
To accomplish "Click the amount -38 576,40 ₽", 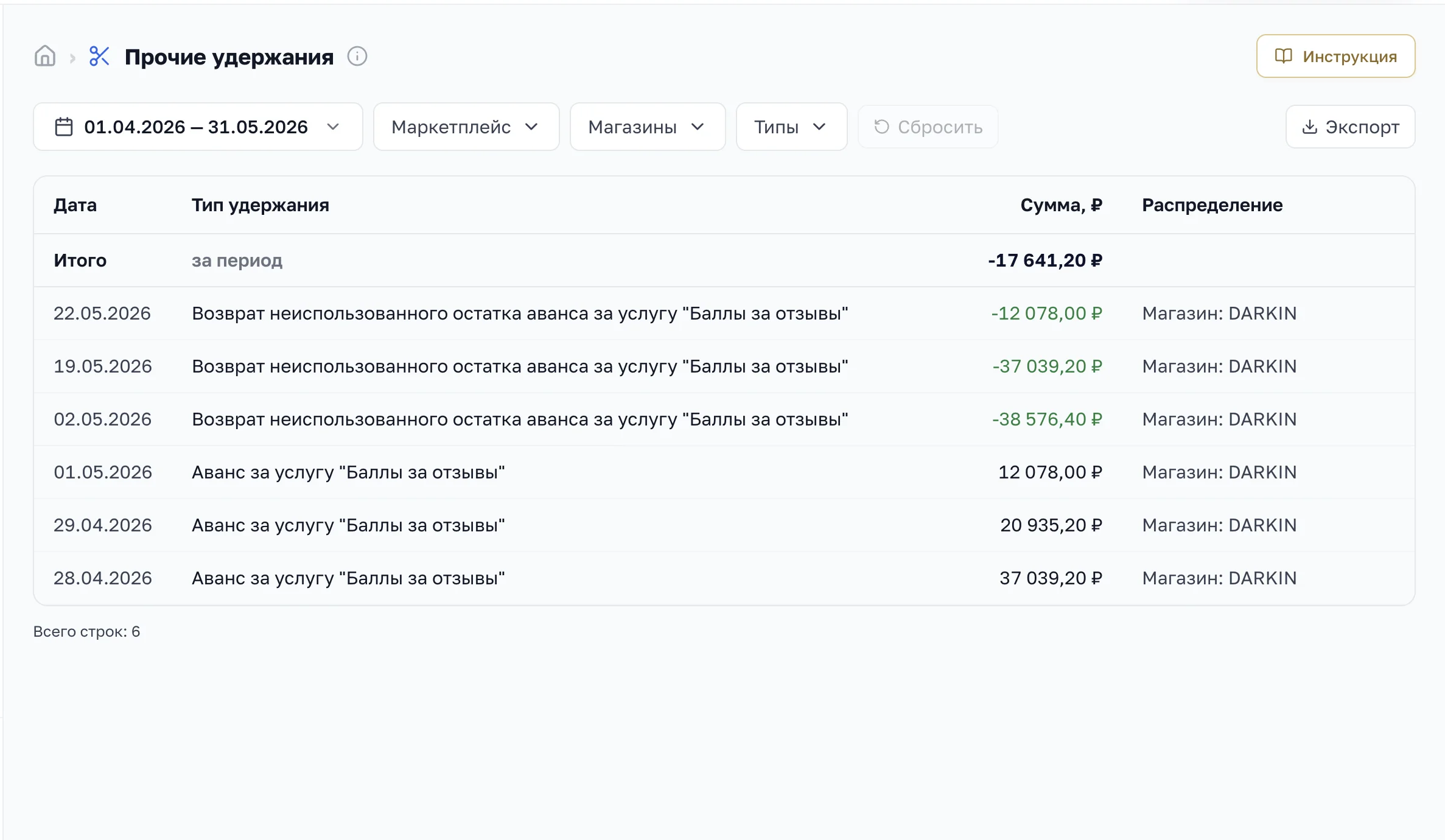I will [x=1047, y=419].
